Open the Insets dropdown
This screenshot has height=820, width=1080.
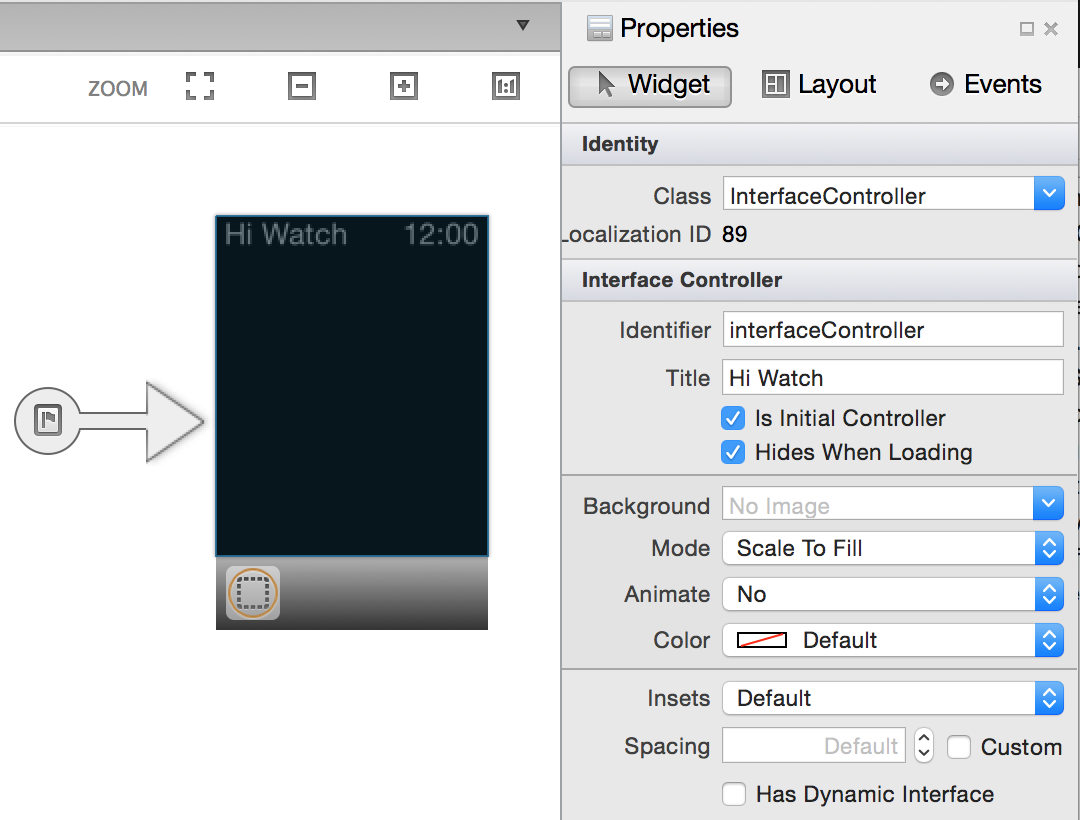(1049, 698)
